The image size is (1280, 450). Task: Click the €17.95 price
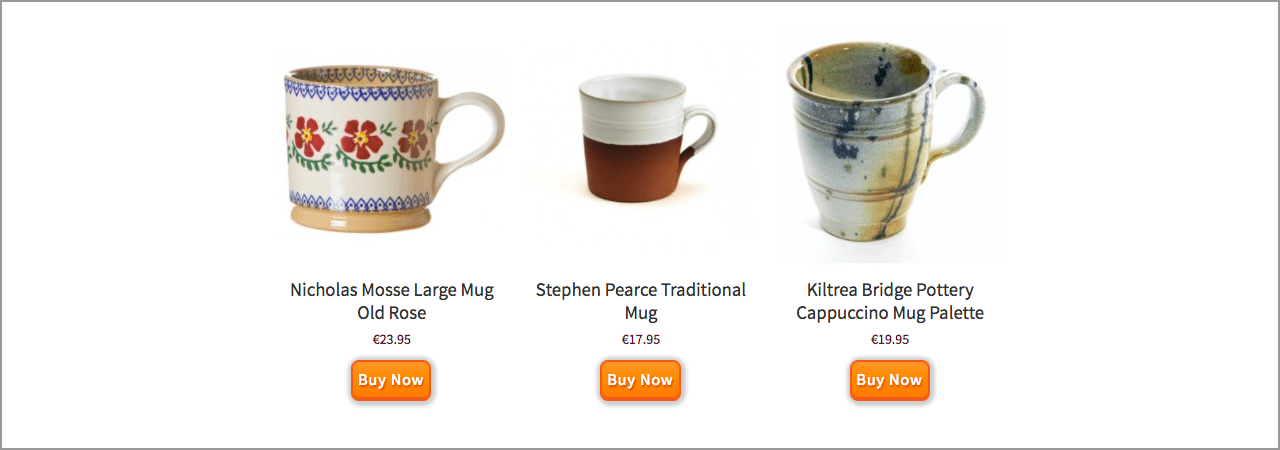pos(641,339)
